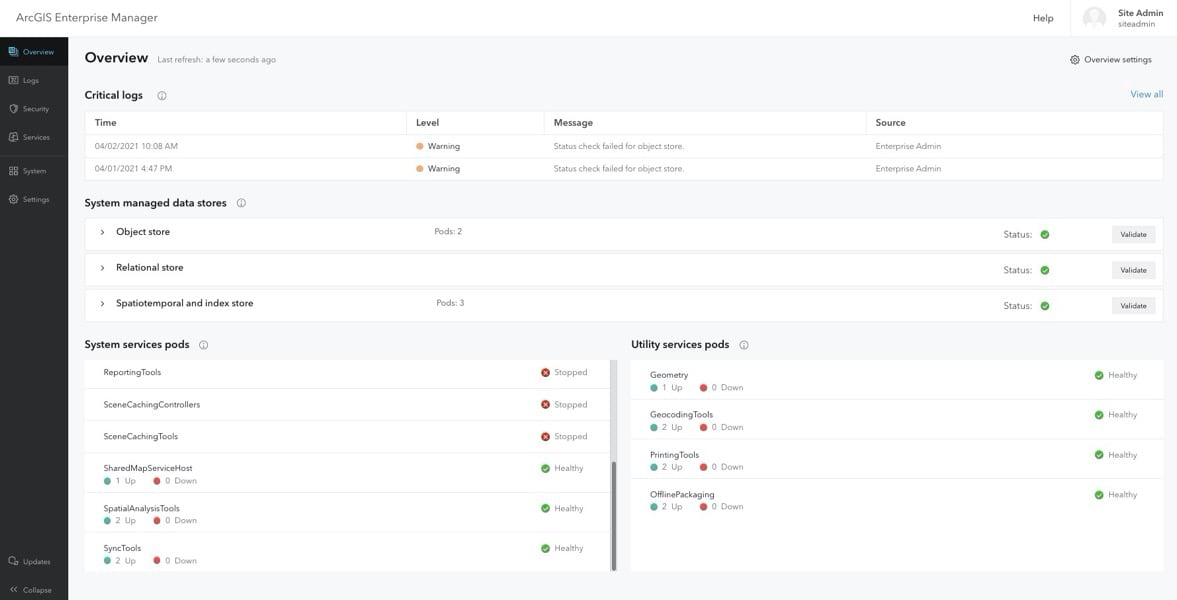This screenshot has width=1177, height=600.
Task: Select Services label in the sidebar
Action: tap(37, 137)
